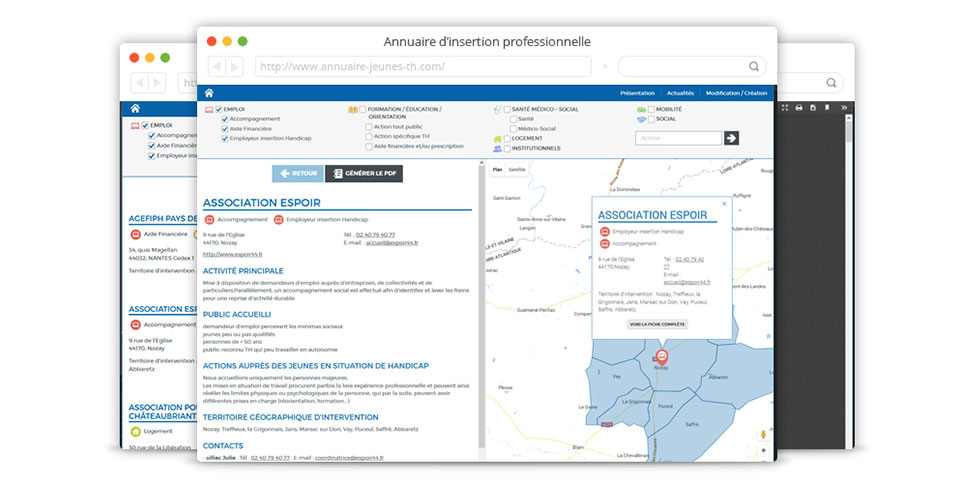This screenshot has height=500, width=960.
Task: Click red Accompagnement icon under Association Espoir title
Action: point(209,220)
